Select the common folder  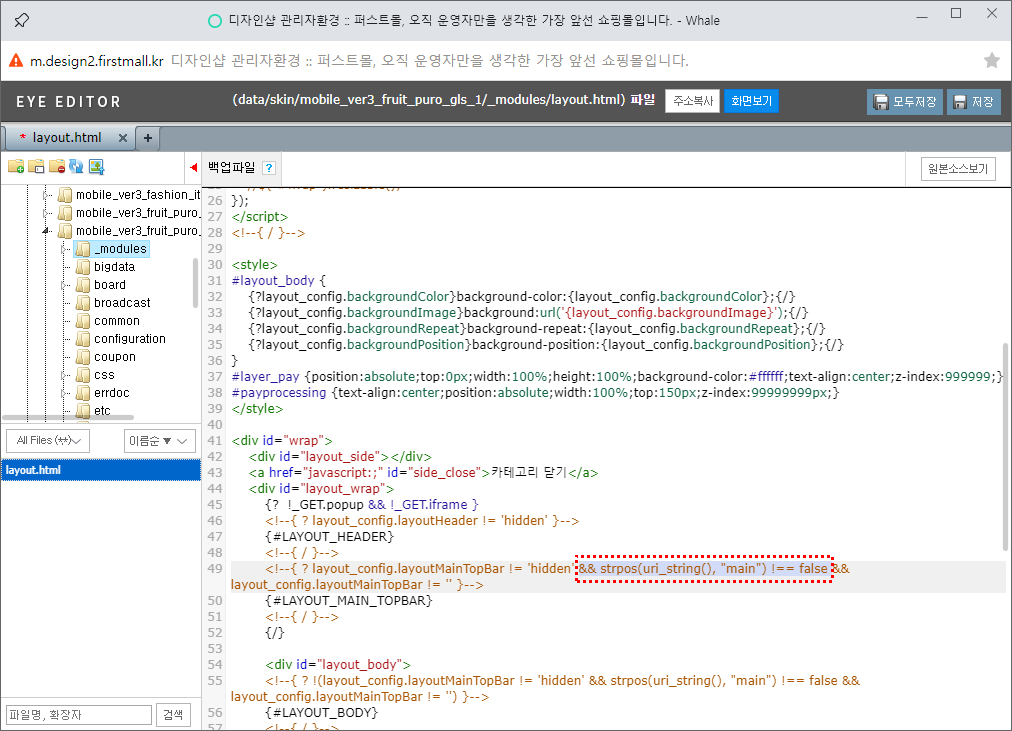click(x=117, y=321)
